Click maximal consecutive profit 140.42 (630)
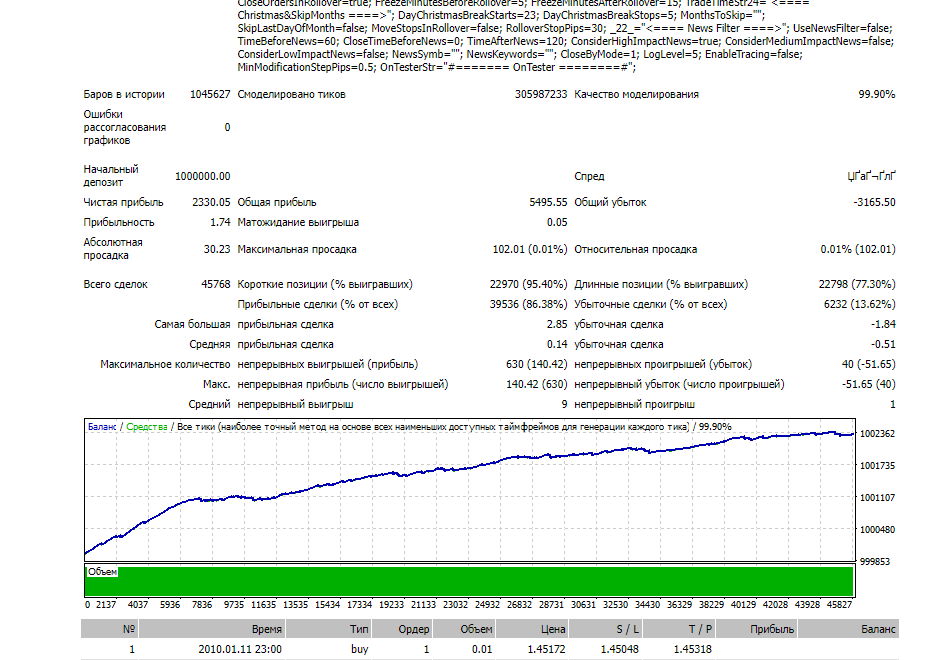Viewport: 938px width, 660px height. (x=537, y=384)
